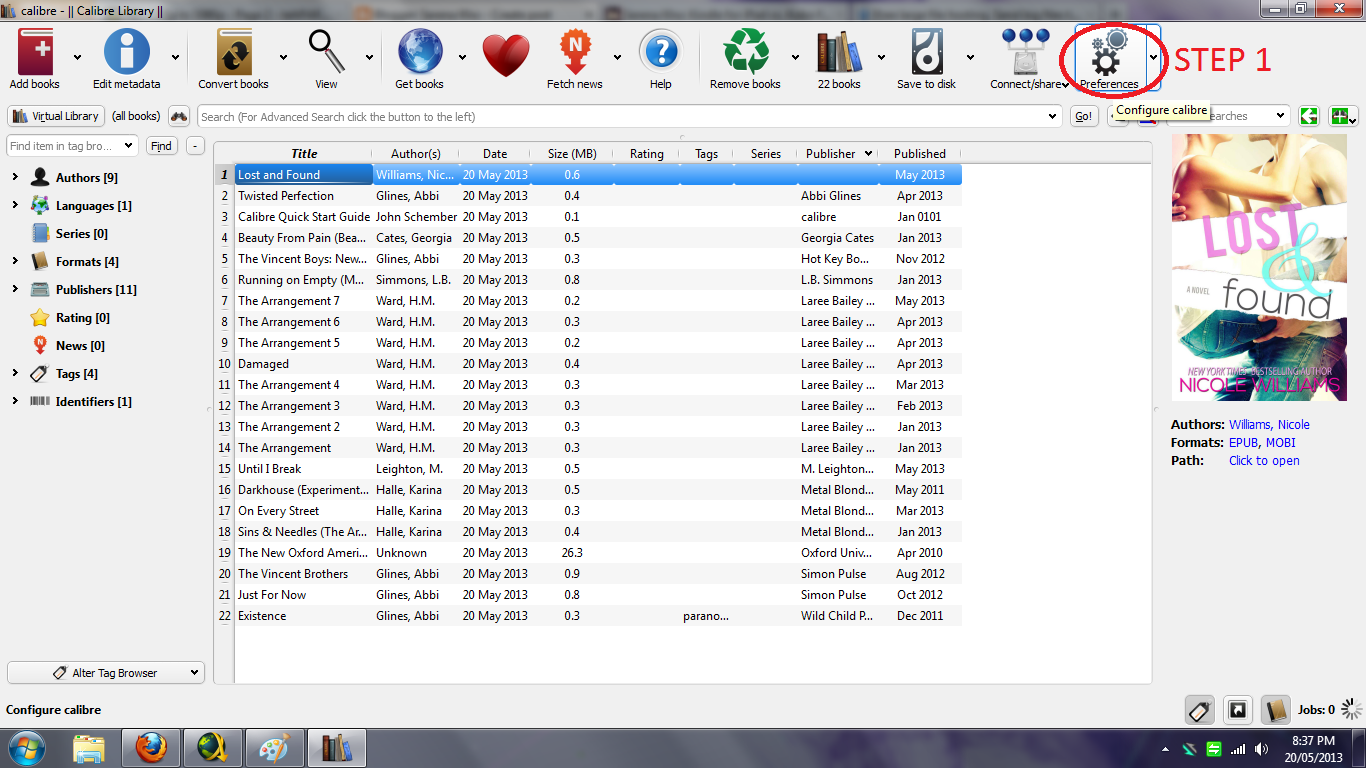1366x768 pixels.
Task: Click the Connect/share icon
Action: pos(1025,52)
